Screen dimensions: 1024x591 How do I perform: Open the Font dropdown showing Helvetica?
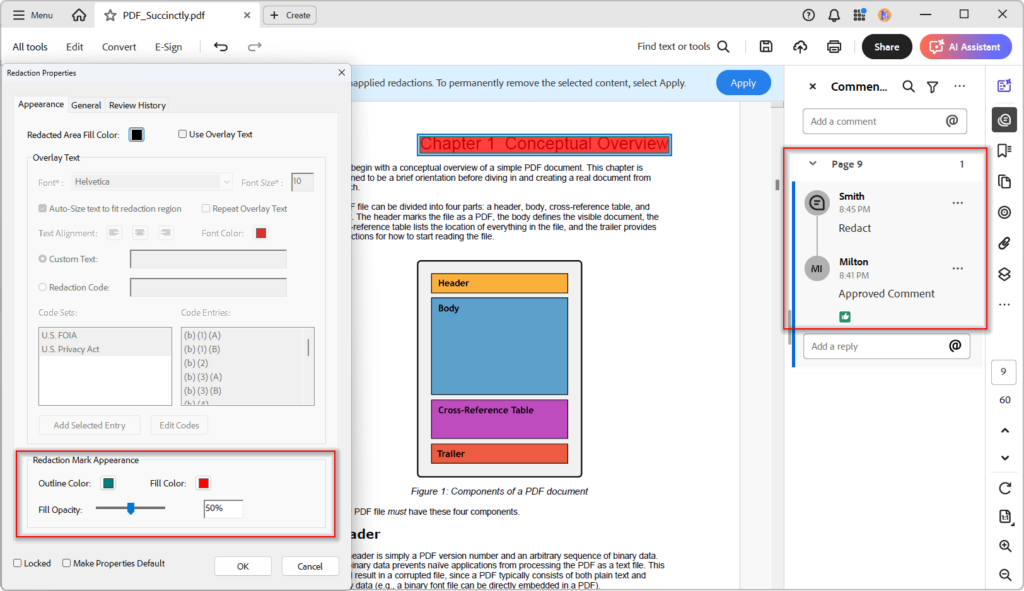(151, 181)
